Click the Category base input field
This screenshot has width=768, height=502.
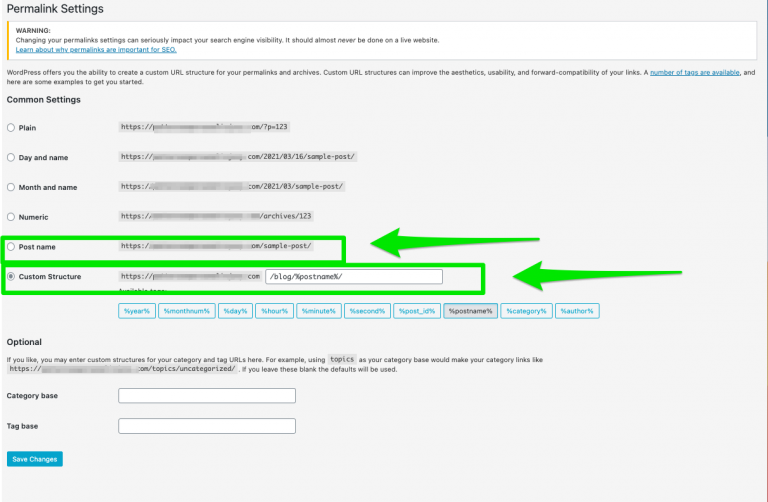(x=207, y=396)
